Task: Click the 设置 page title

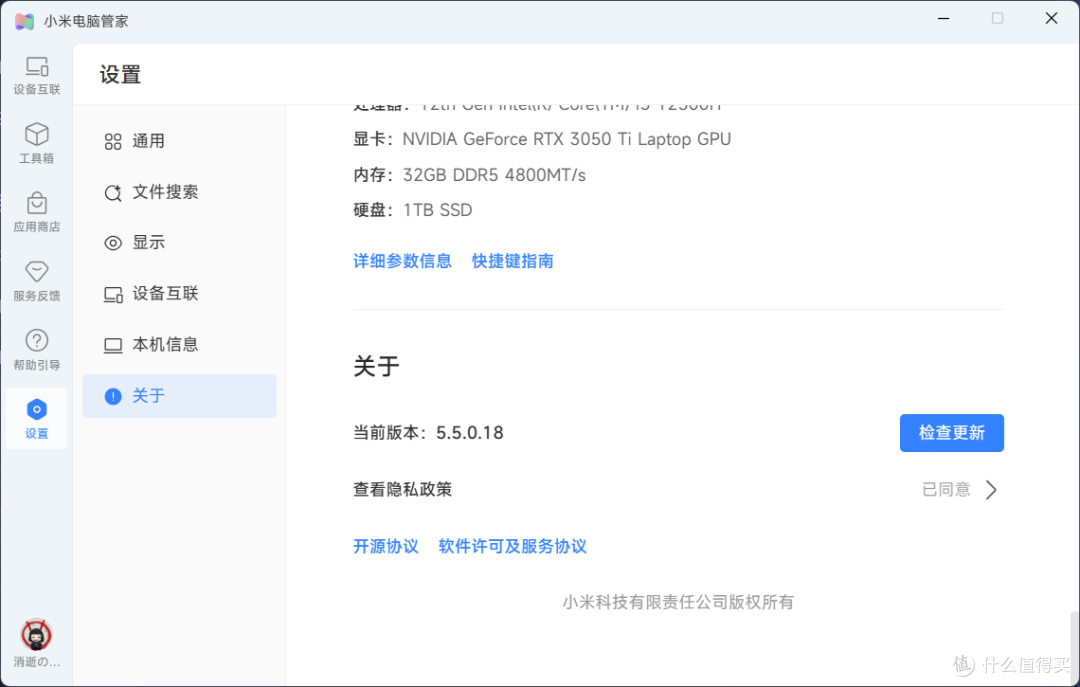Action: click(121, 74)
